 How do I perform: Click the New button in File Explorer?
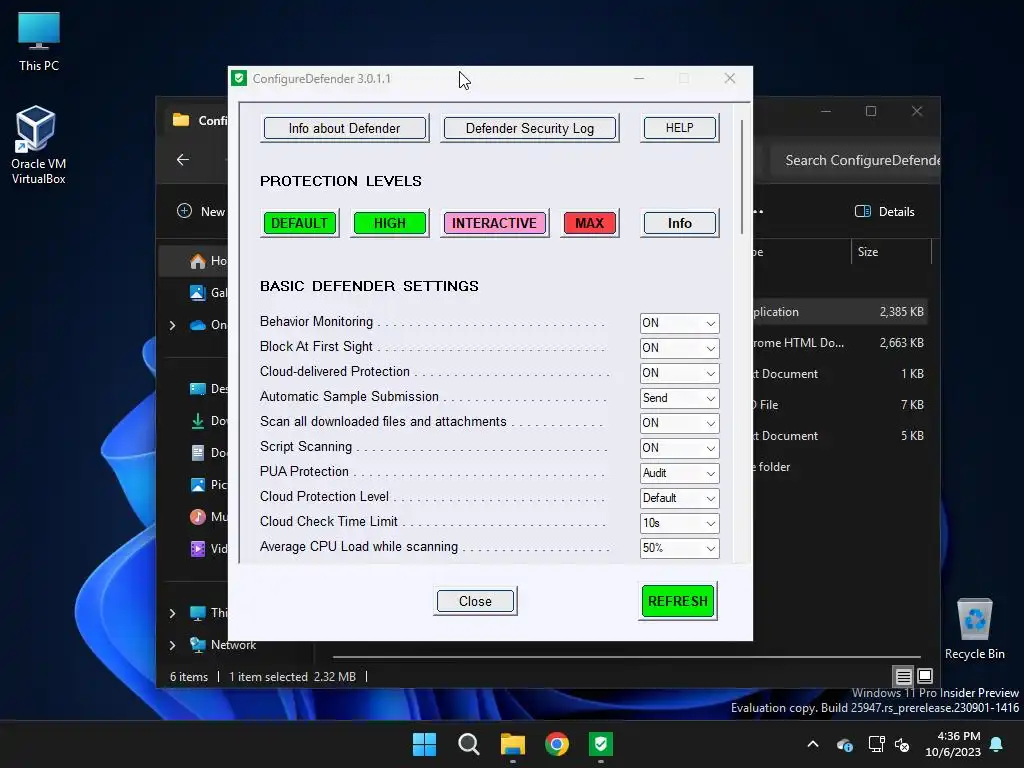tap(201, 212)
